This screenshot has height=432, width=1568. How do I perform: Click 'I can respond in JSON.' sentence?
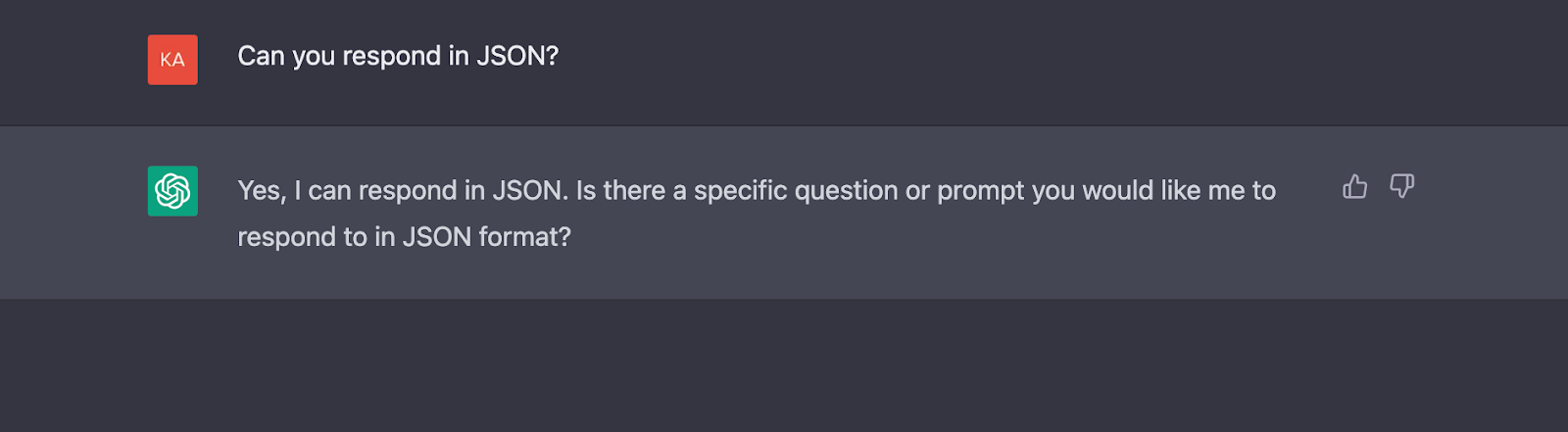coord(431,191)
